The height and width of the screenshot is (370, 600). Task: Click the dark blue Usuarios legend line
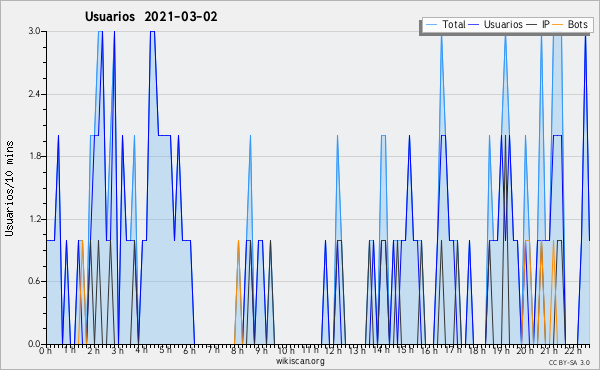click(x=474, y=25)
